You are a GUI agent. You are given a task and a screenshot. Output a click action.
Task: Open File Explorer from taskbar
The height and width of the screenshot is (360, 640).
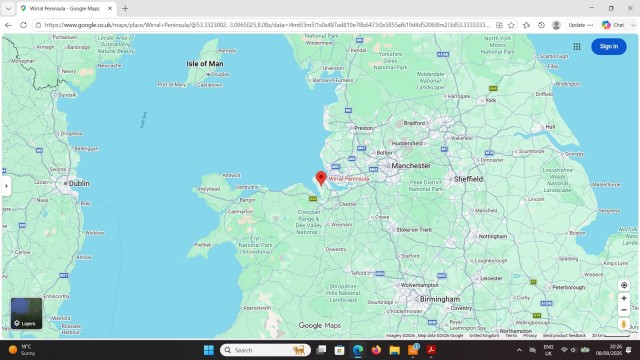pyautogui.click(x=394, y=350)
